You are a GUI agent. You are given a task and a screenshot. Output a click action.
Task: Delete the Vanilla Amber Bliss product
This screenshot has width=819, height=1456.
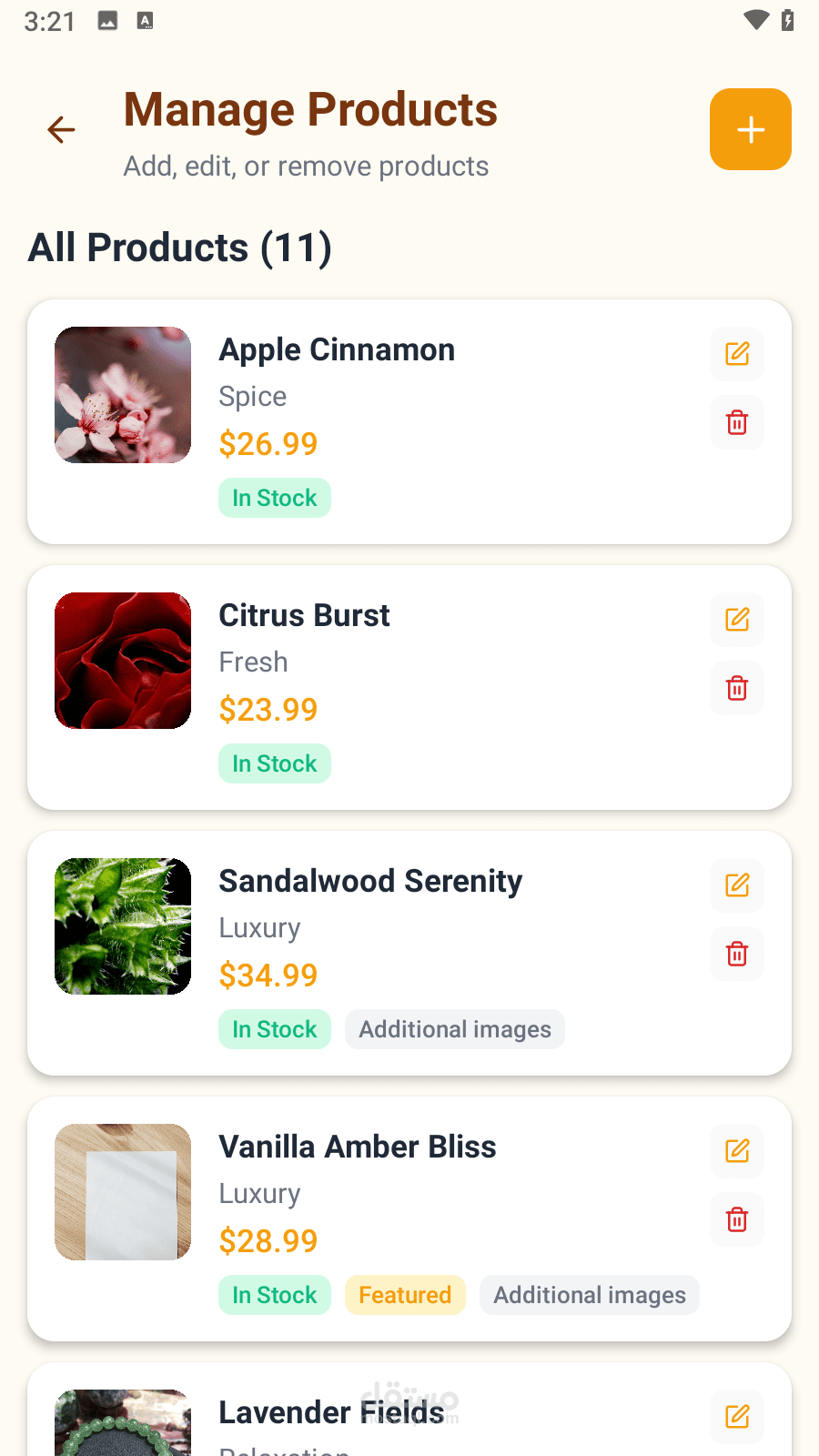pyautogui.click(x=737, y=1220)
